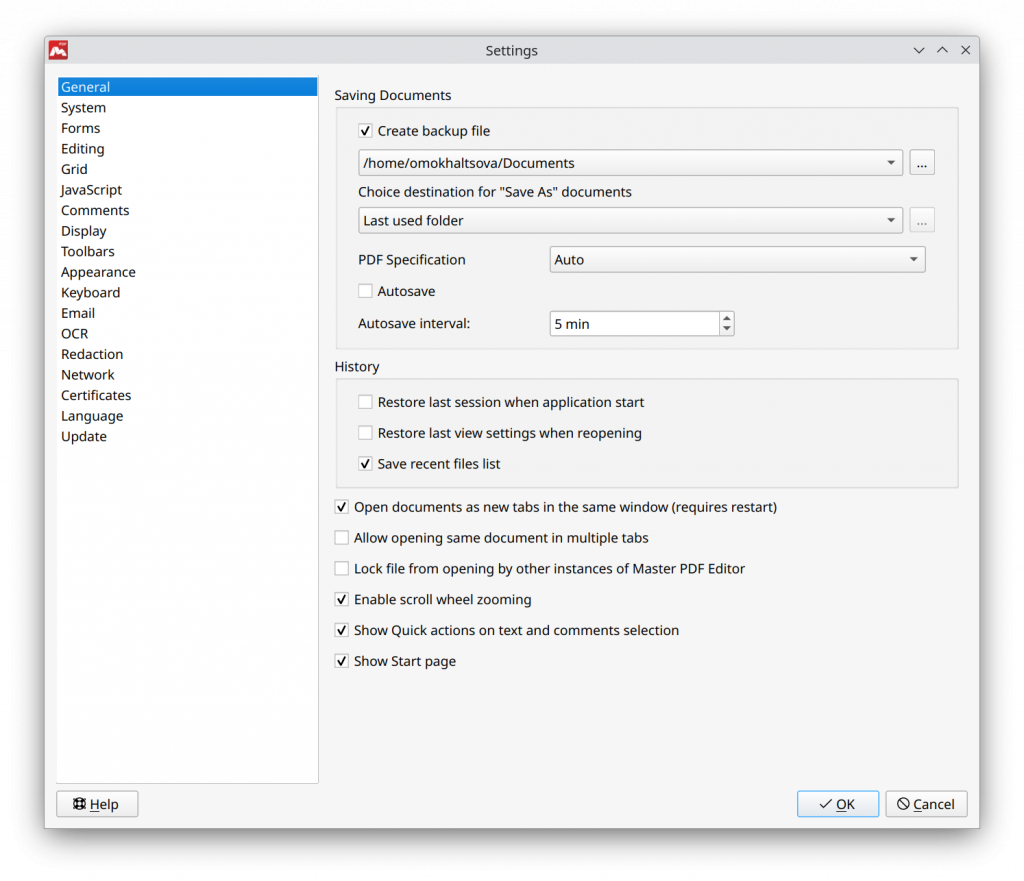Click the Cancel button

click(926, 804)
